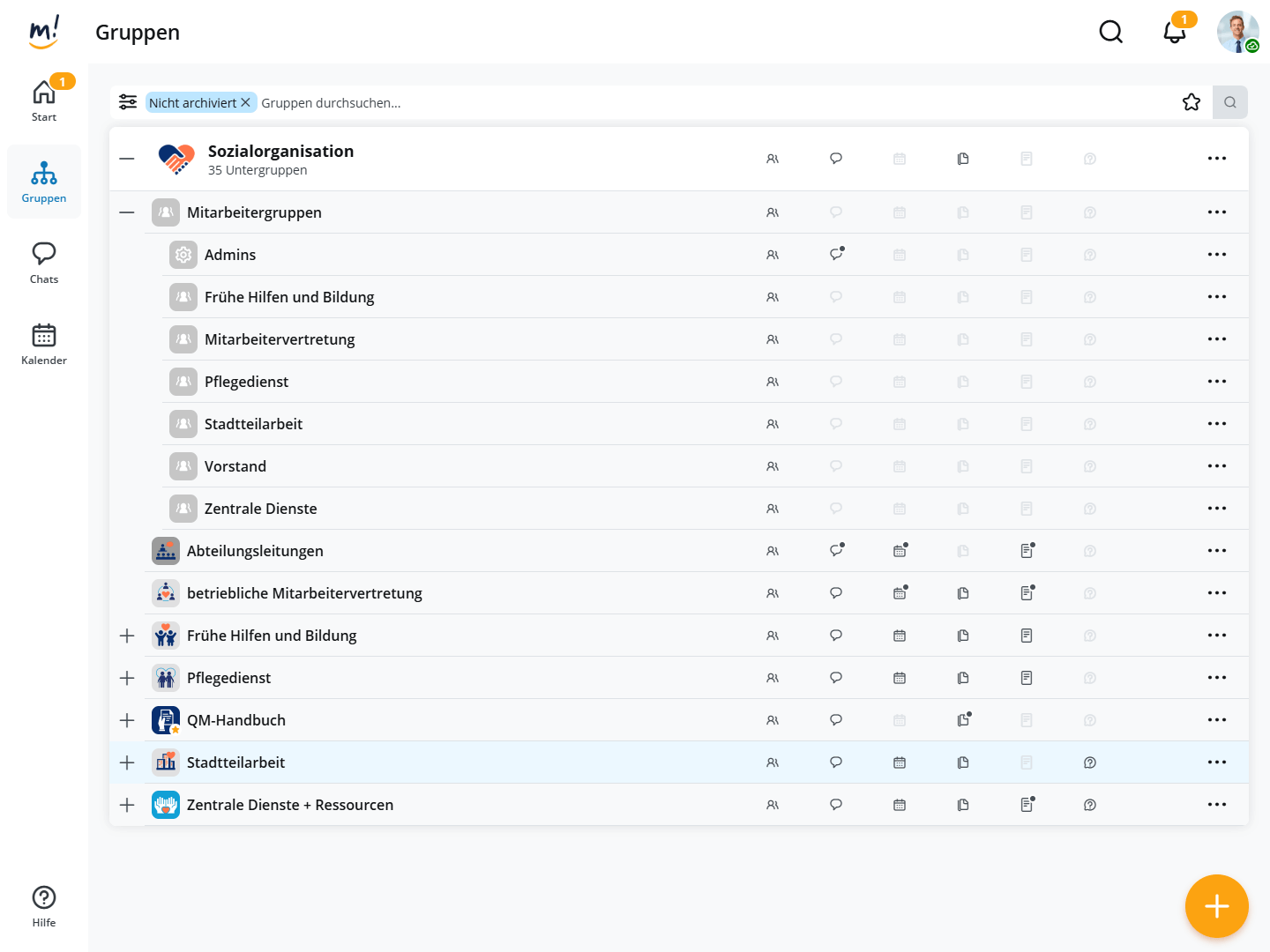The width and height of the screenshot is (1270, 952).
Task: Expand the QM-Handbuch group
Action: 127,720
